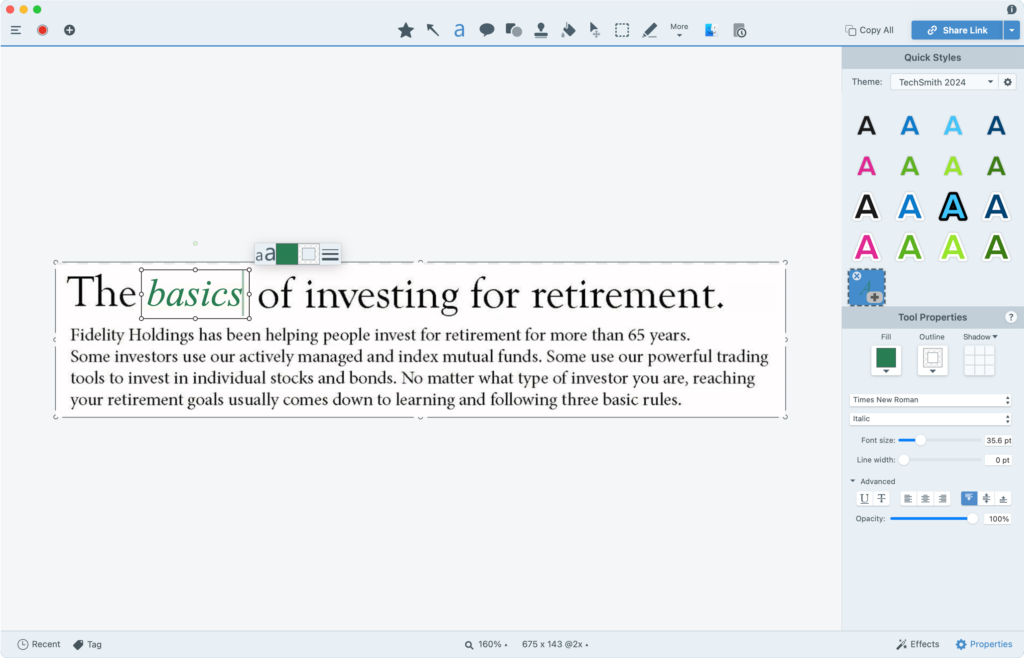Click the Shadow direction grid
Viewport: 1024px width, 658px height.
click(979, 360)
